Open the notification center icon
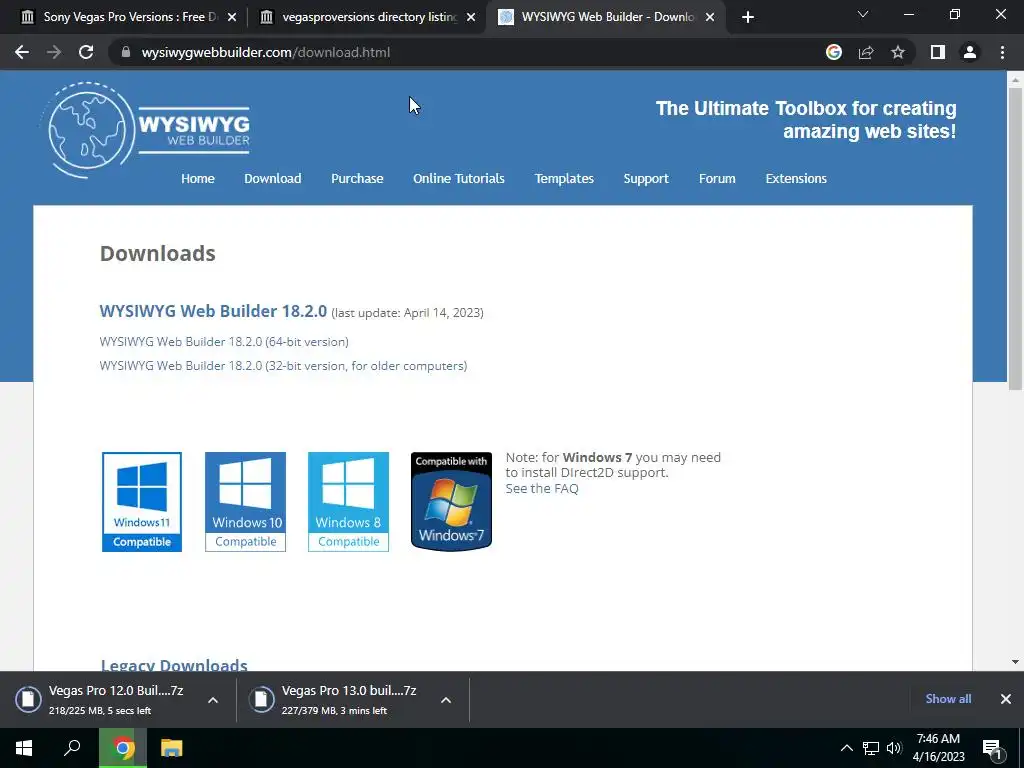The height and width of the screenshot is (768, 1024). [992, 749]
